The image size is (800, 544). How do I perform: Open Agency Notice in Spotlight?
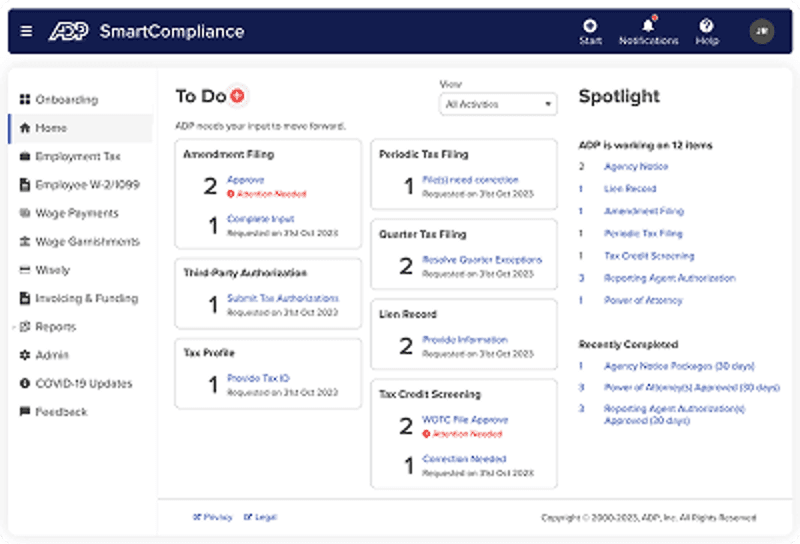(636, 166)
